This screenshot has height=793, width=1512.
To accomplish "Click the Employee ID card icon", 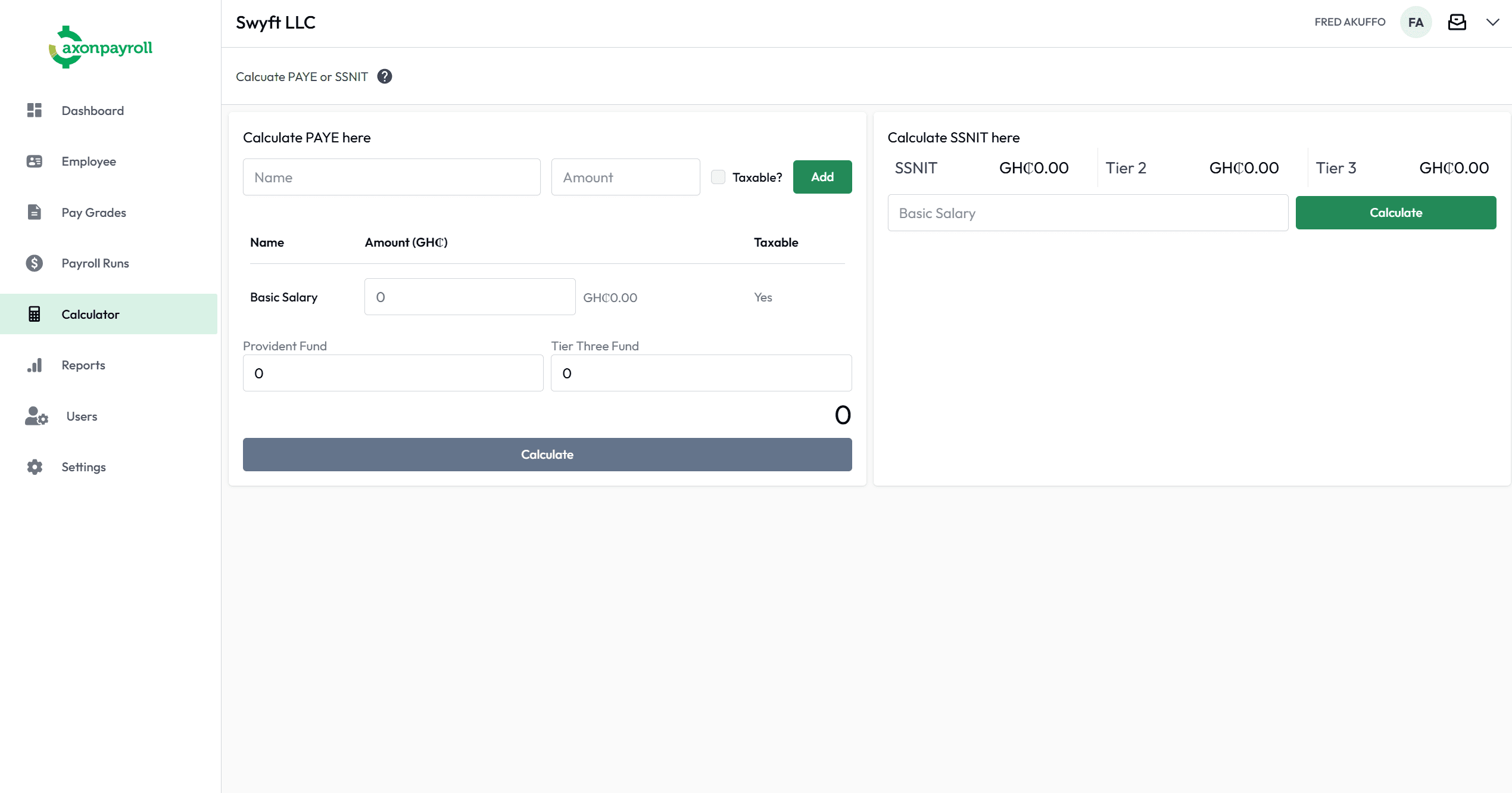I will point(35,161).
